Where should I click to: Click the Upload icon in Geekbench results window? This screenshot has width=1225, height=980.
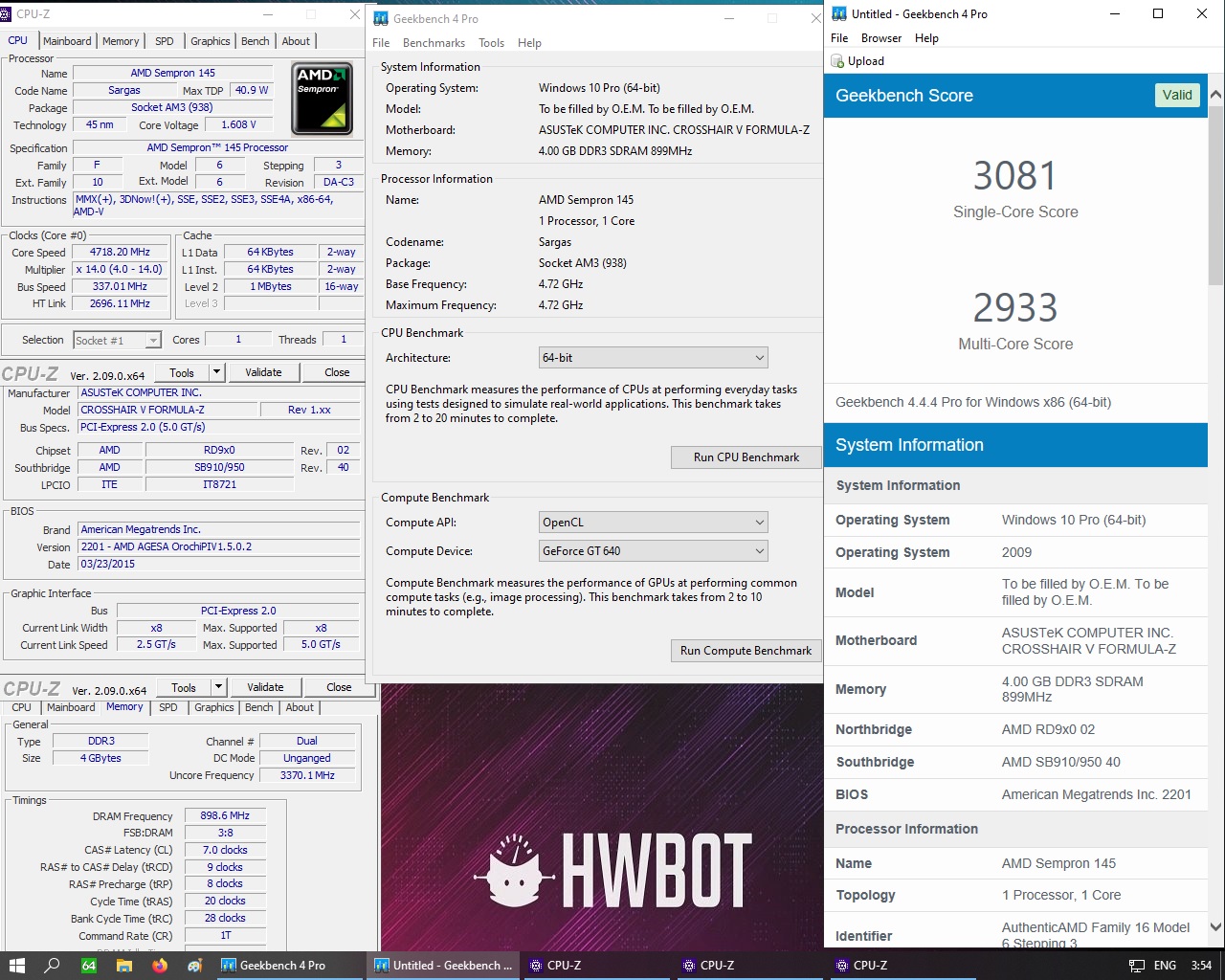[838, 60]
